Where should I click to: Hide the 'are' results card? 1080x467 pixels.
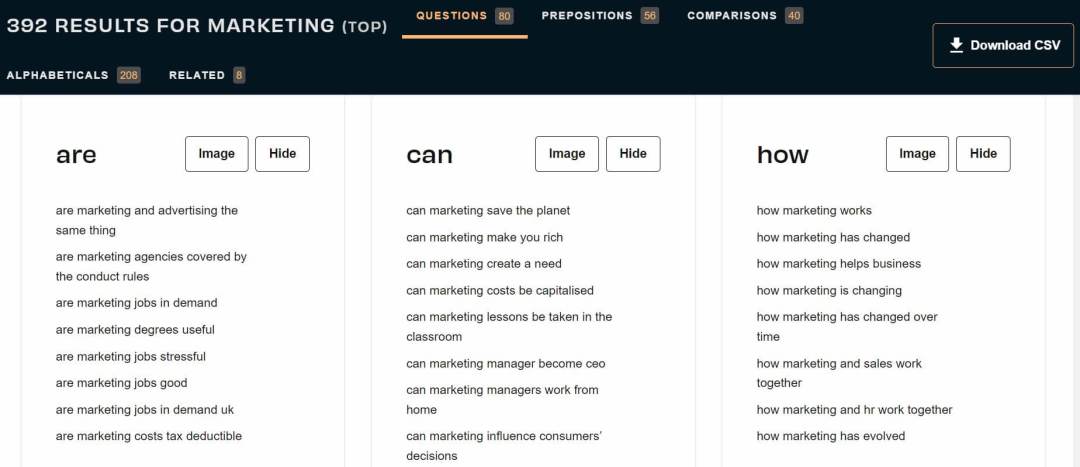(x=282, y=154)
